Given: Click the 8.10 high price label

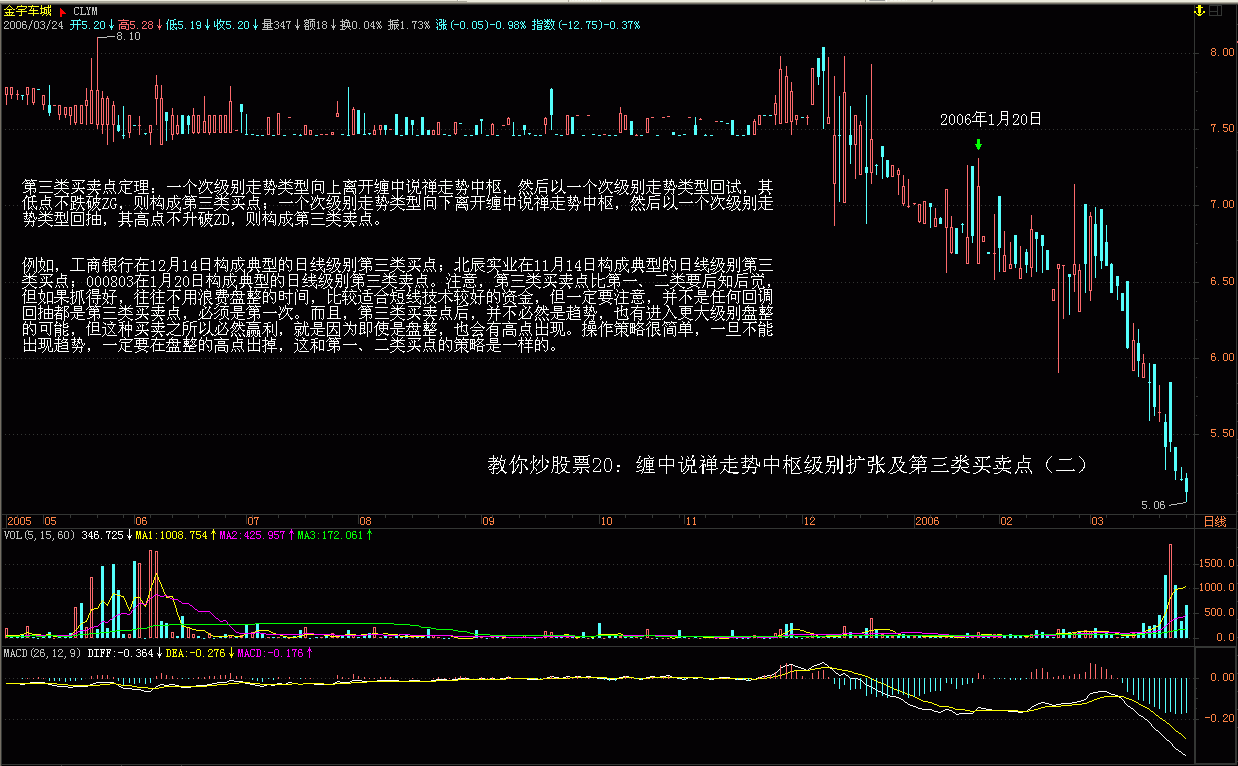Looking at the screenshot, I should 128,37.
